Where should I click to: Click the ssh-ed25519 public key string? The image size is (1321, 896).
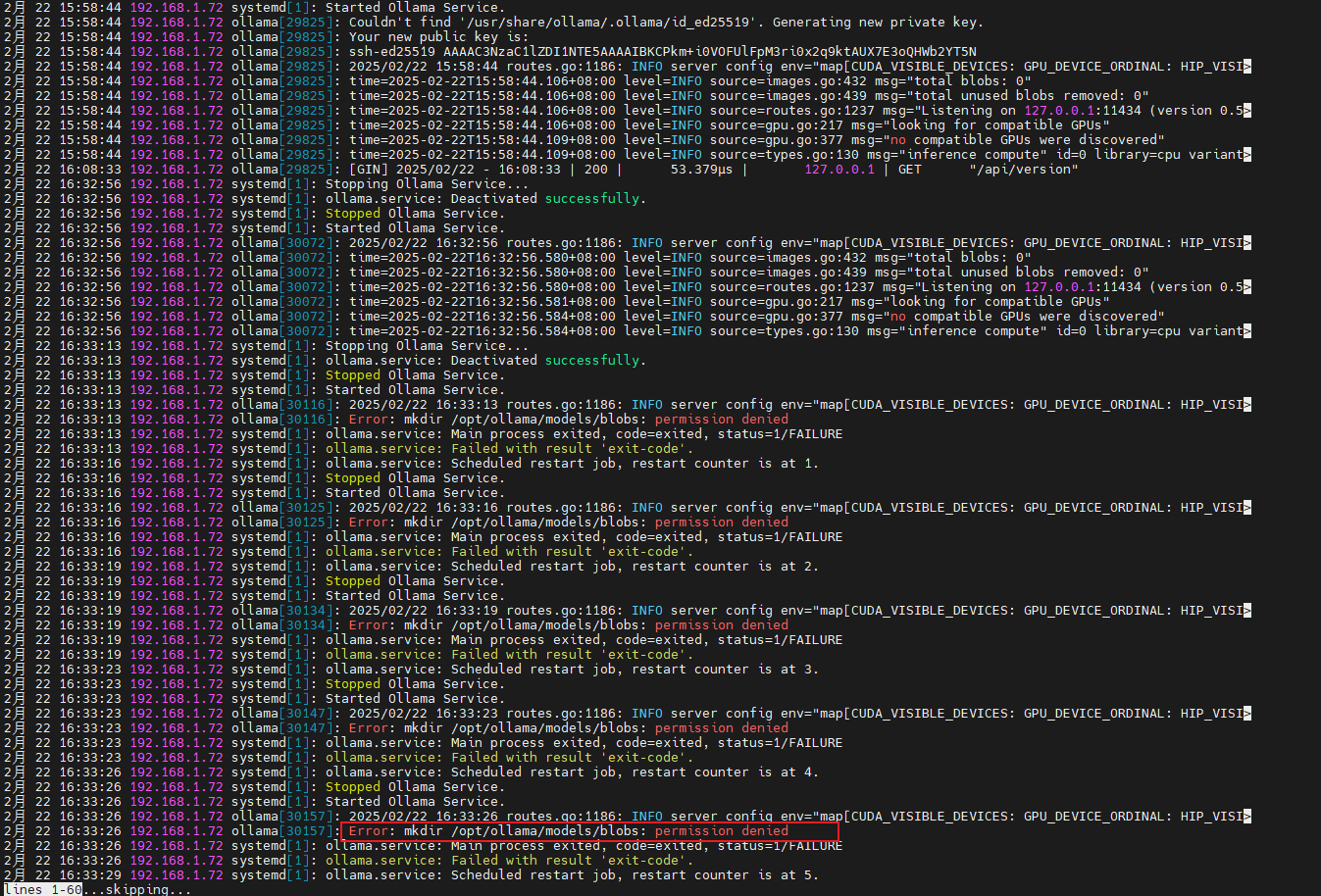[662, 51]
